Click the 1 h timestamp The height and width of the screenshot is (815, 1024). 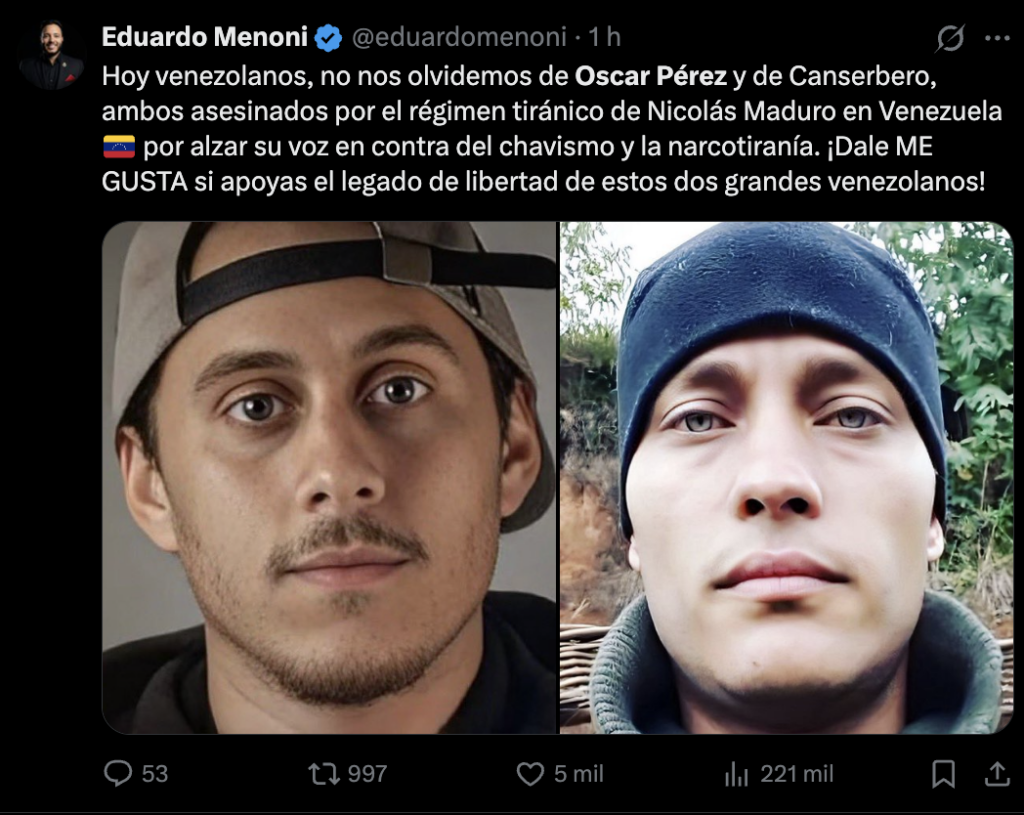pos(604,37)
